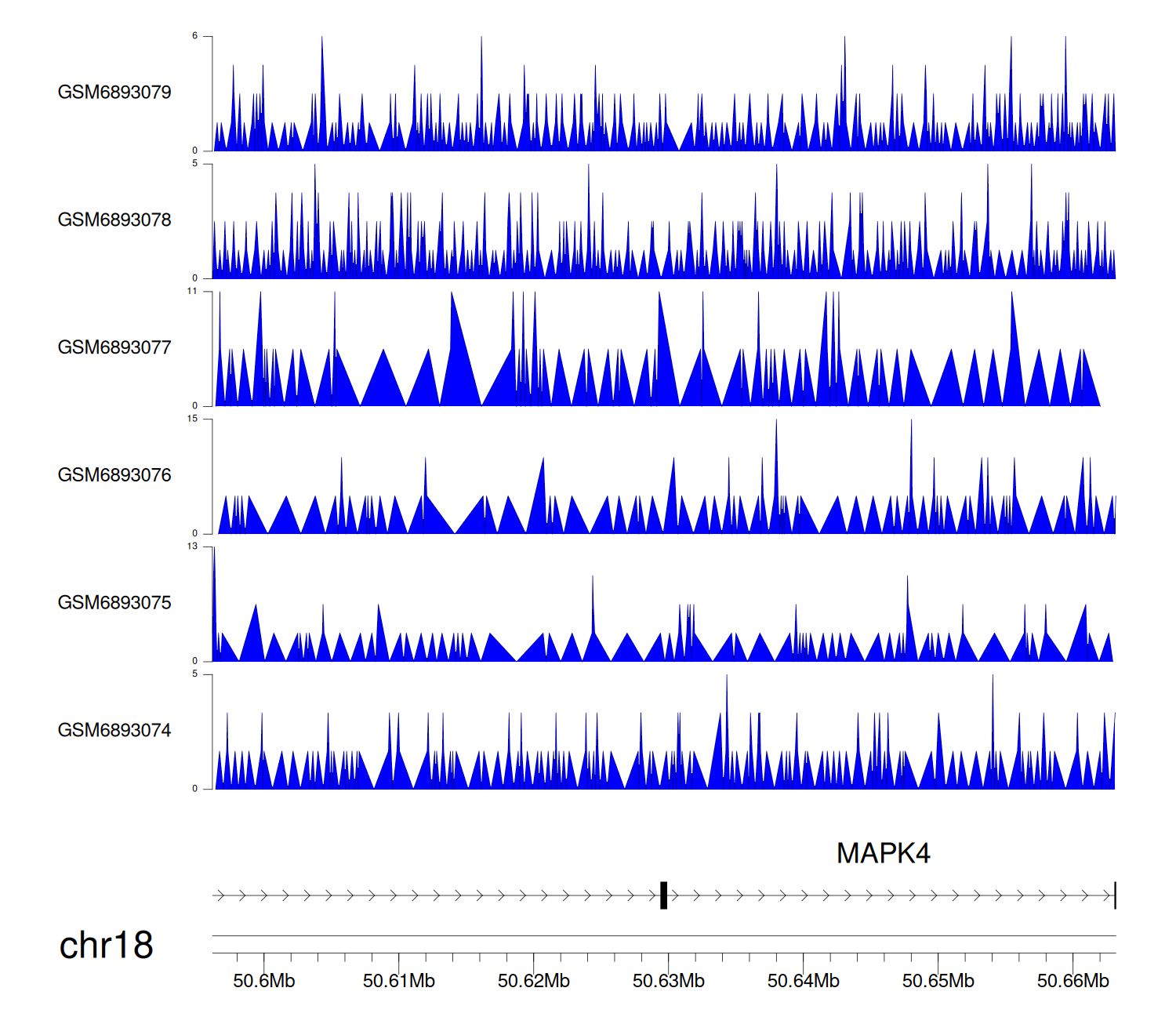Select the GSM6893074 track label

(x=114, y=731)
